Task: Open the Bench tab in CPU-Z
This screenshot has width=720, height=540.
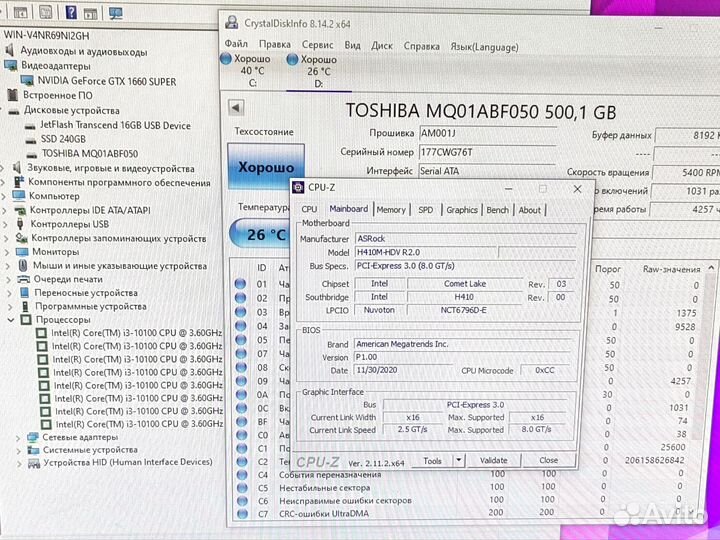Action: (497, 210)
